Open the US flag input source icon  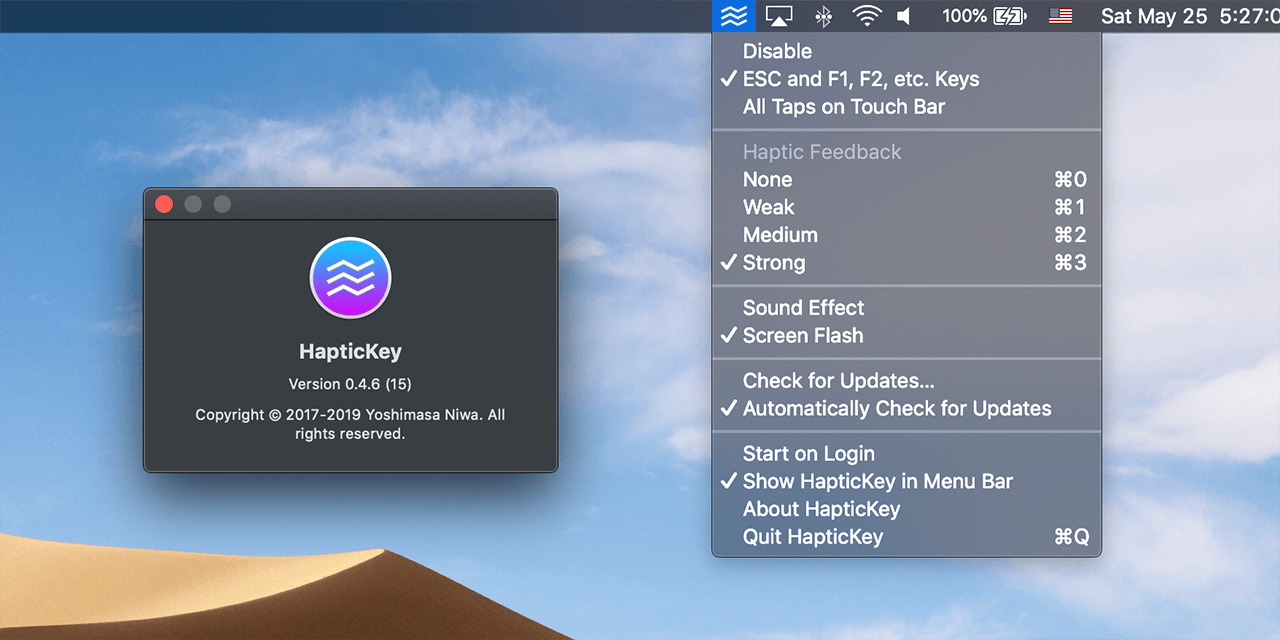point(1060,16)
